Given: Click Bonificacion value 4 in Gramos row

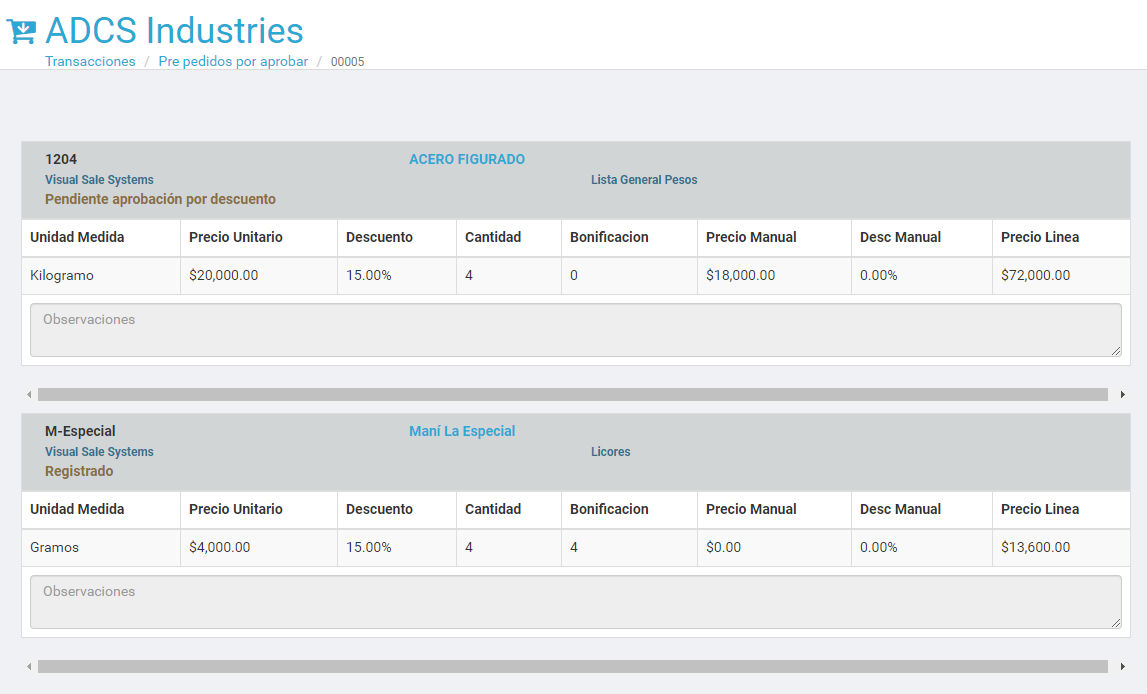Looking at the screenshot, I should pos(574,548).
